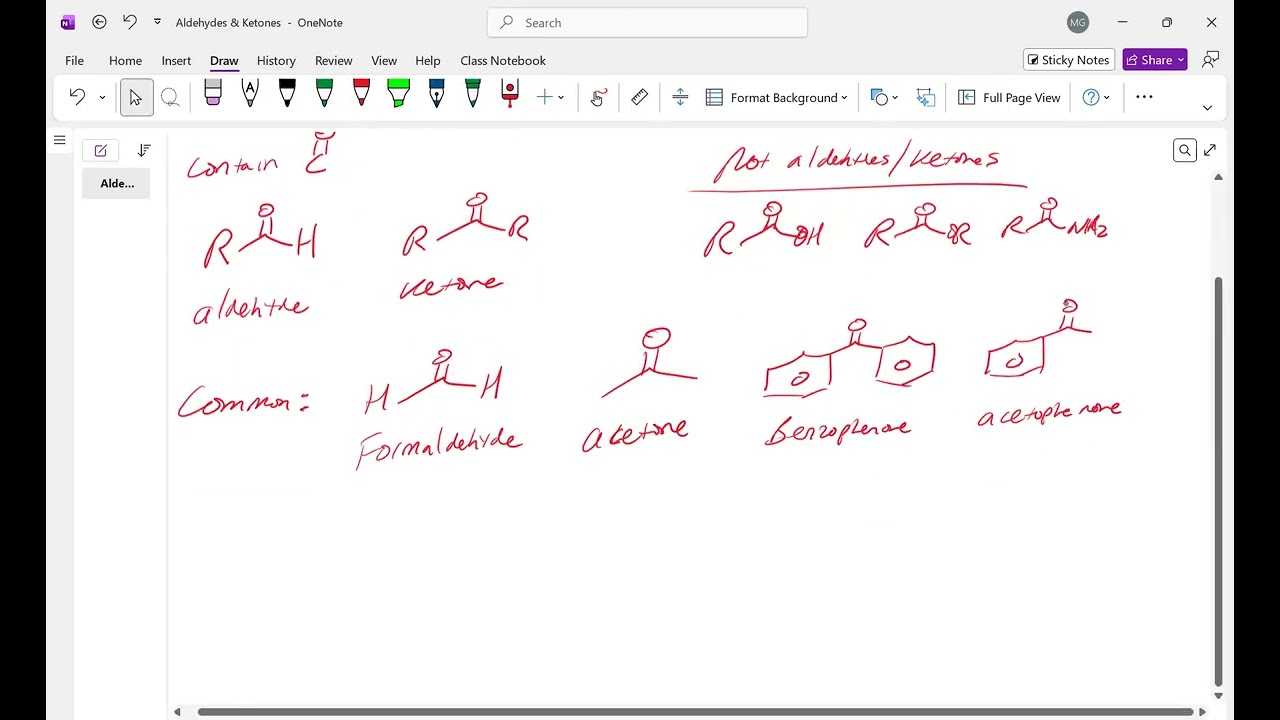Click the expand page diagonal arrow icon
The width and height of the screenshot is (1280, 720).
pos(1210,150)
